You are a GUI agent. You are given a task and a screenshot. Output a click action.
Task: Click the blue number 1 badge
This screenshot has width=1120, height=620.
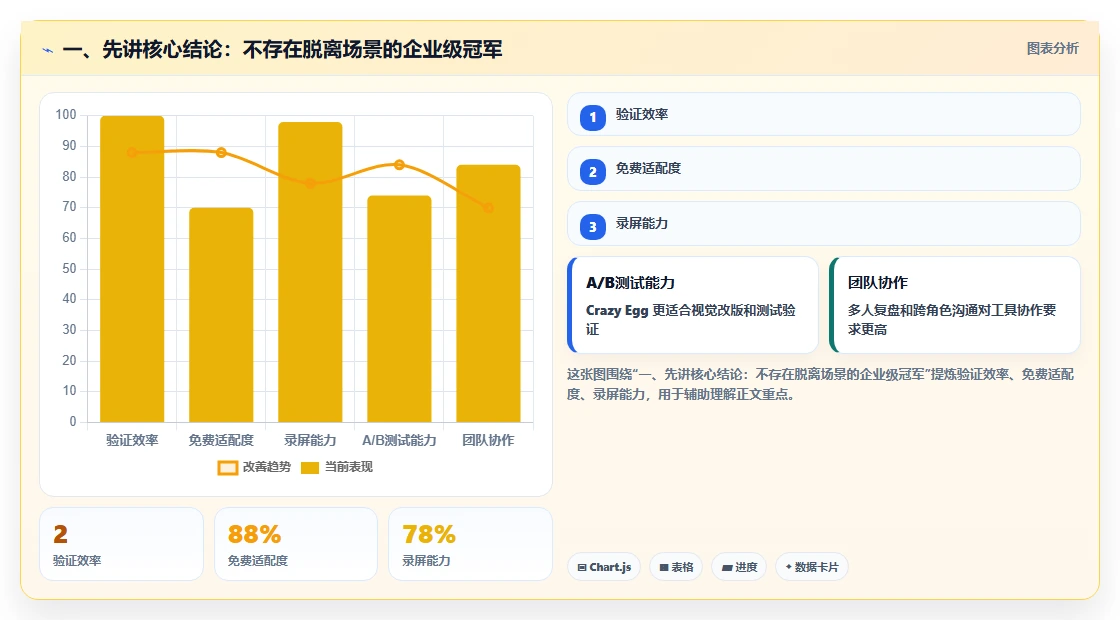point(592,117)
